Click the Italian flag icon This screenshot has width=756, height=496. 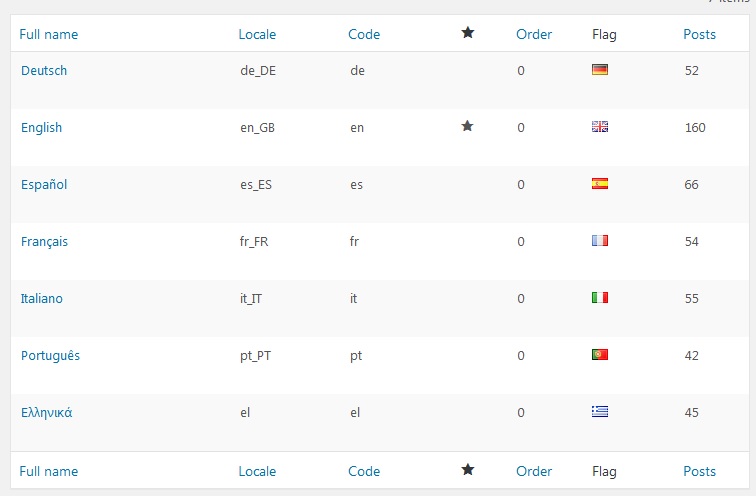click(600, 297)
